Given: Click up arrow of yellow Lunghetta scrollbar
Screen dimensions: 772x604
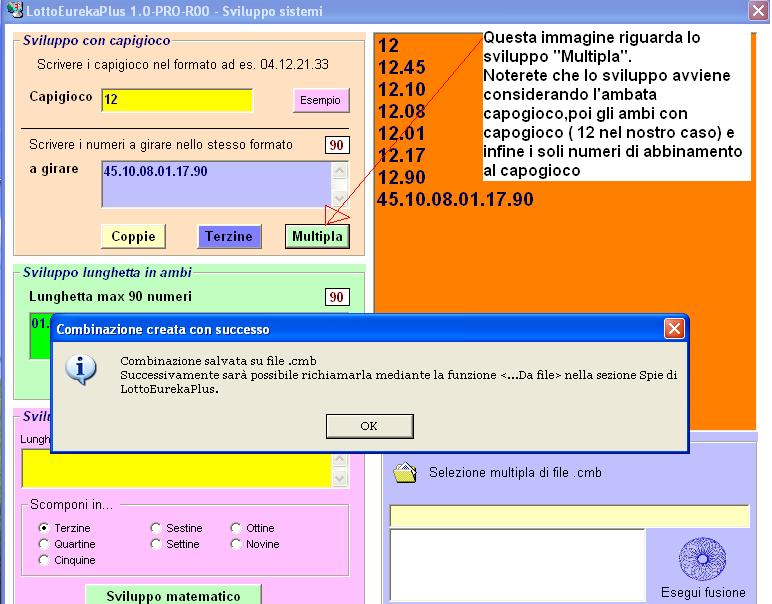Looking at the screenshot, I should click(340, 459).
